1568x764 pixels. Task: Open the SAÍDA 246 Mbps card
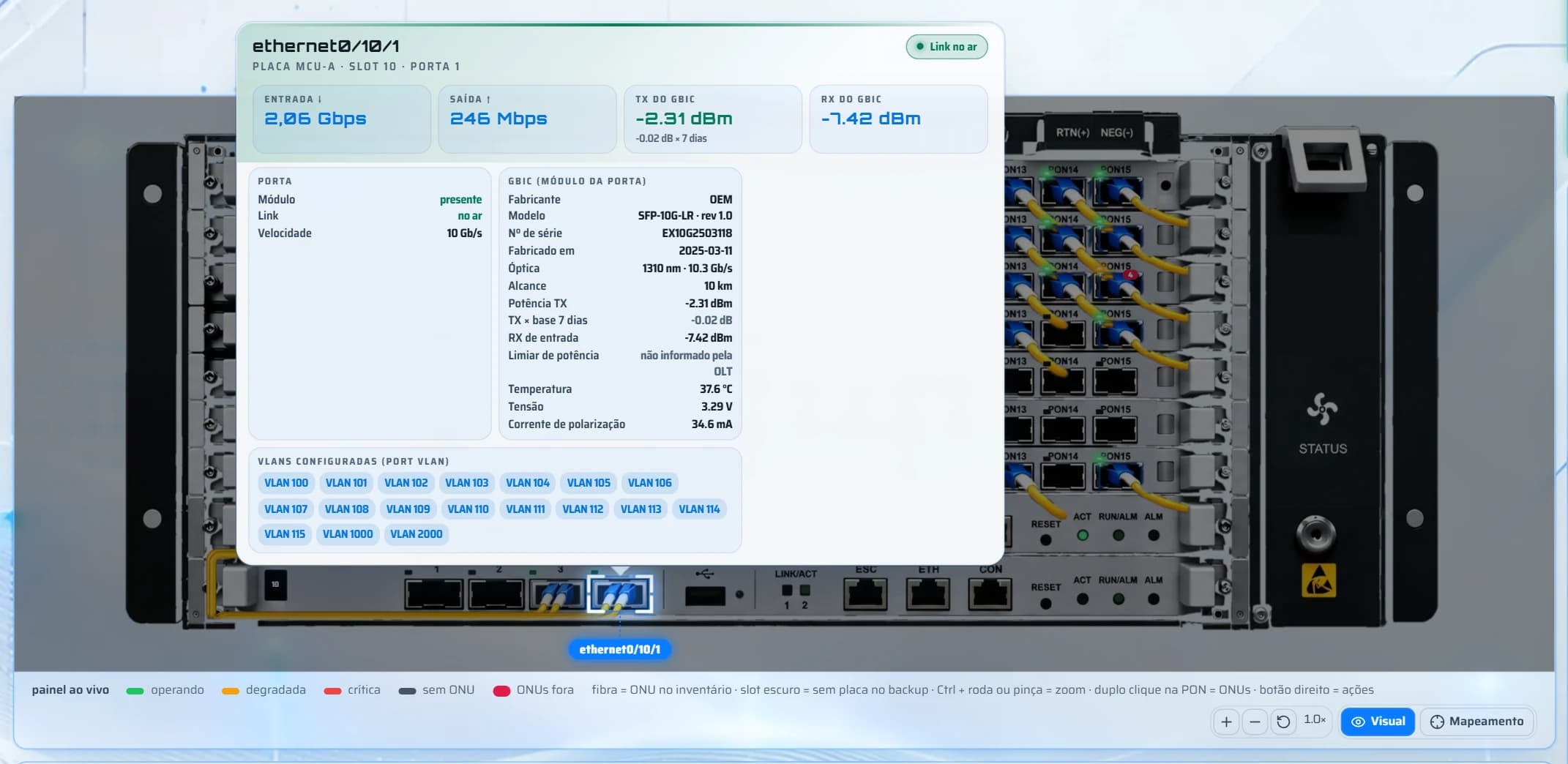527,119
